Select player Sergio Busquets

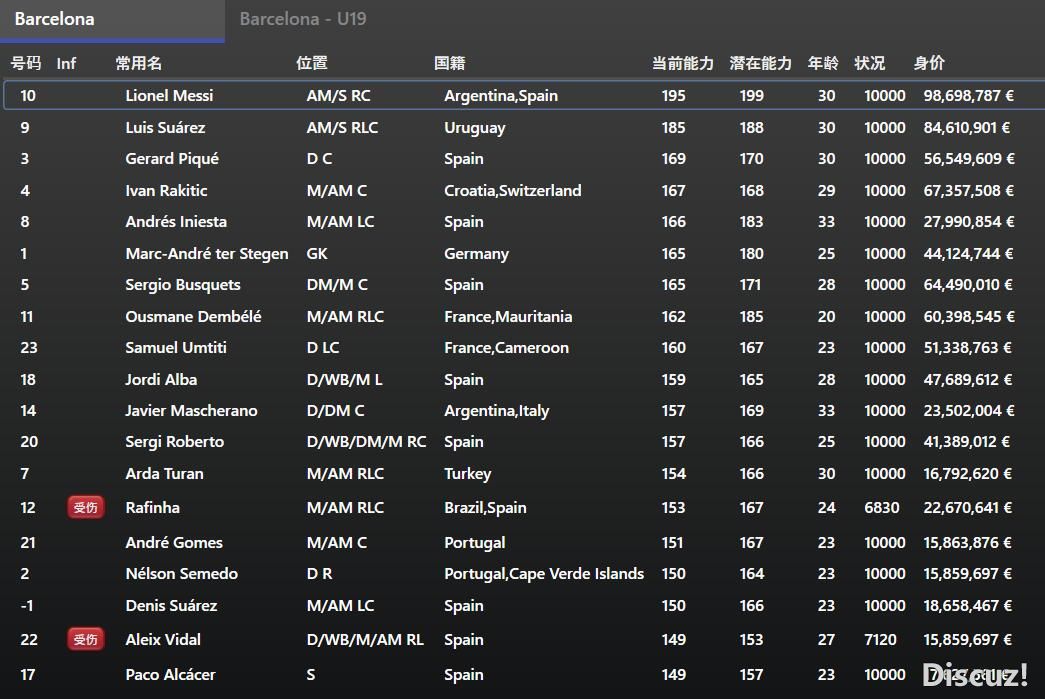pyautogui.click(x=183, y=285)
